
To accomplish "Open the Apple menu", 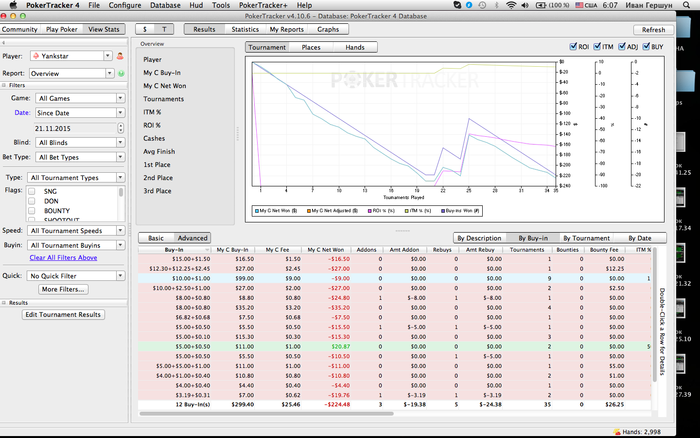I will click(13, 5).
